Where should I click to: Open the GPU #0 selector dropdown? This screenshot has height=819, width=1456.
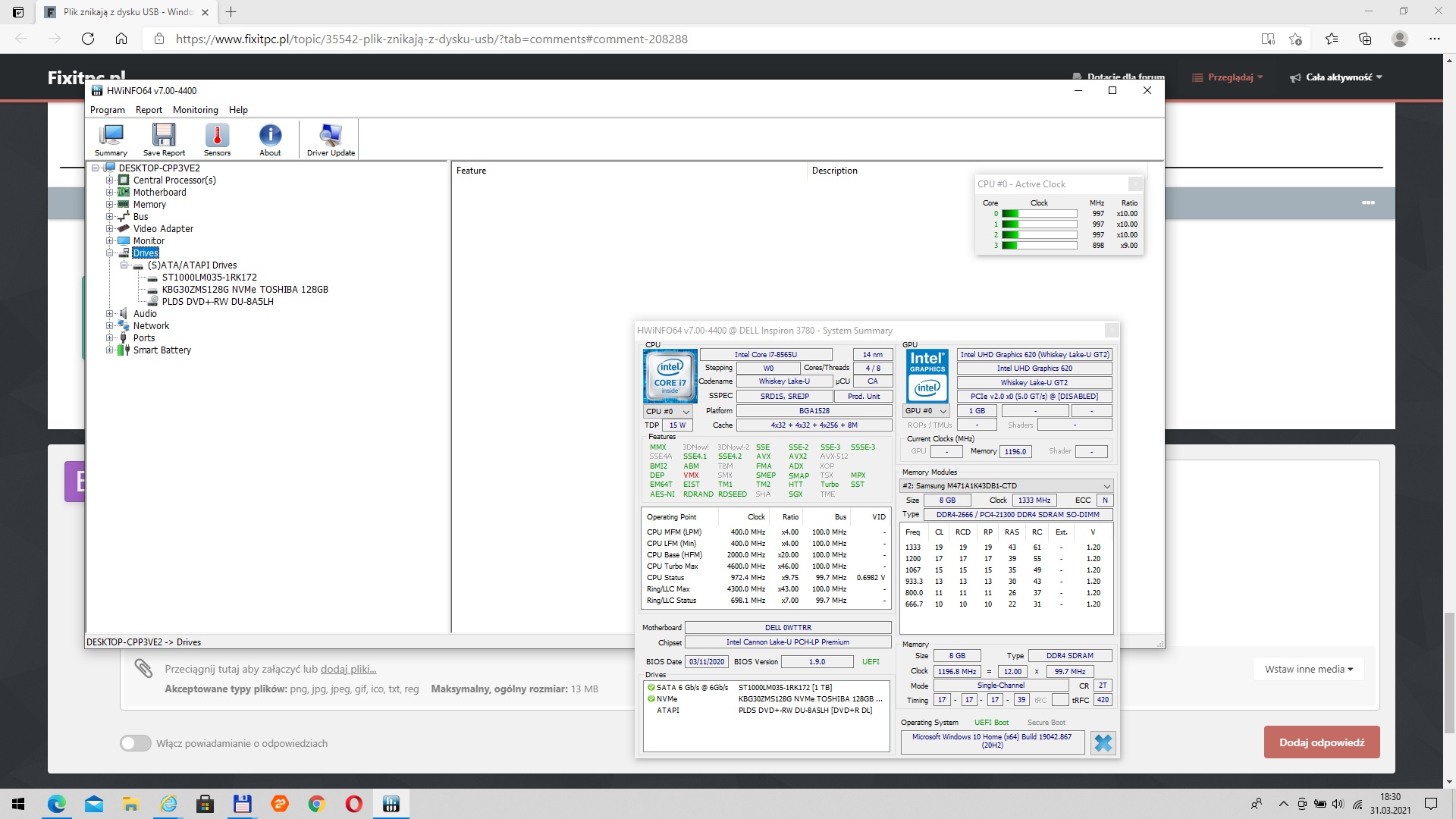[926, 411]
